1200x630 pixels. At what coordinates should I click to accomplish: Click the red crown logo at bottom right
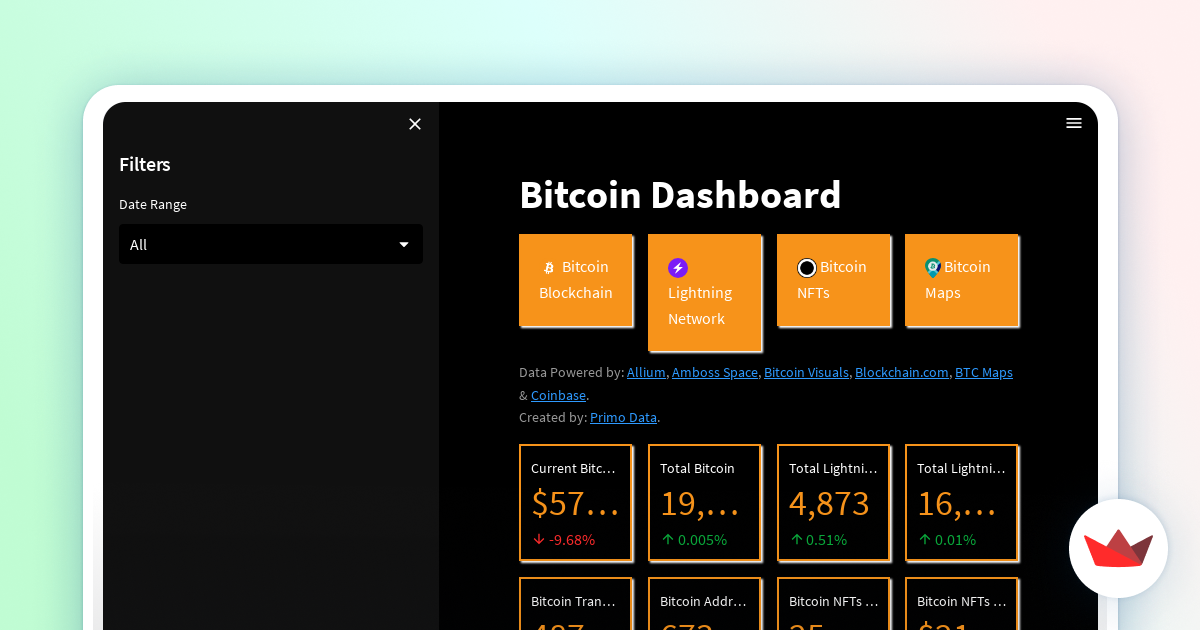click(x=1118, y=548)
